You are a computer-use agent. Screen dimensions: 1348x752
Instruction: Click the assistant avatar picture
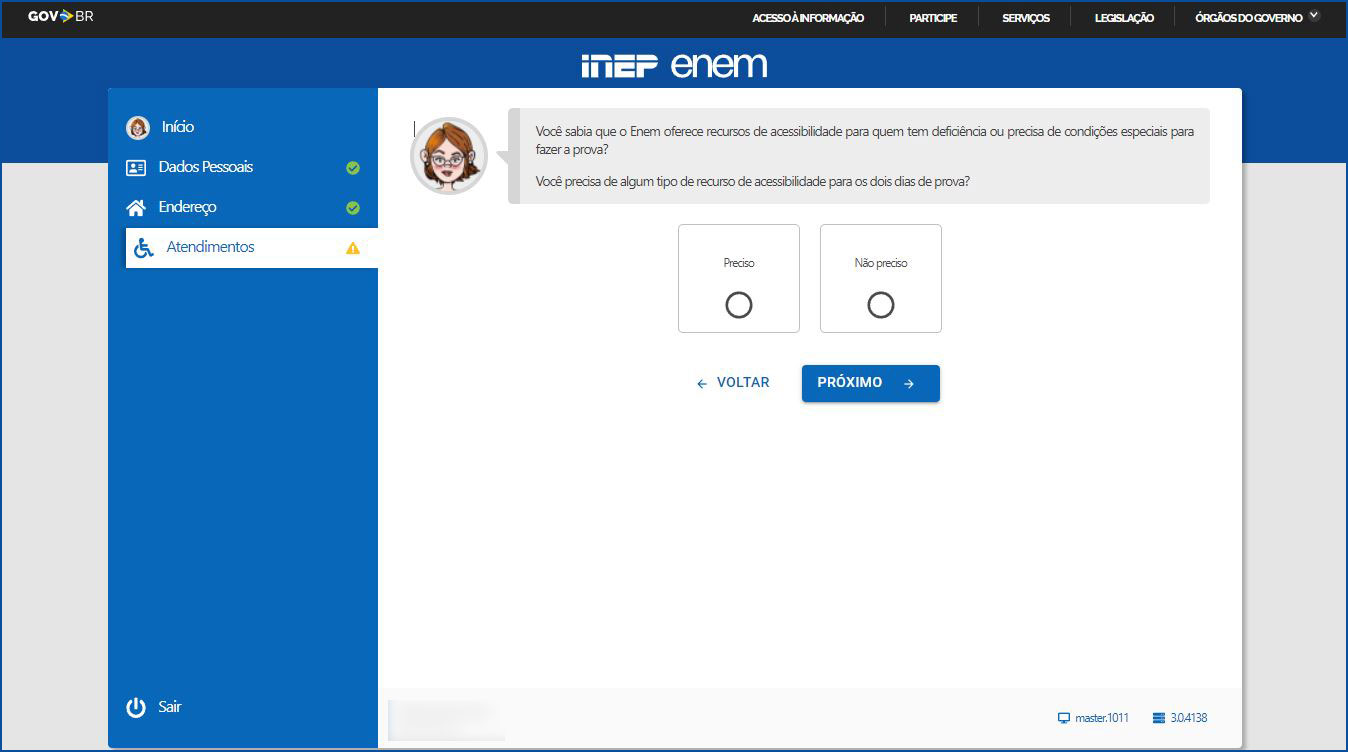tap(449, 156)
